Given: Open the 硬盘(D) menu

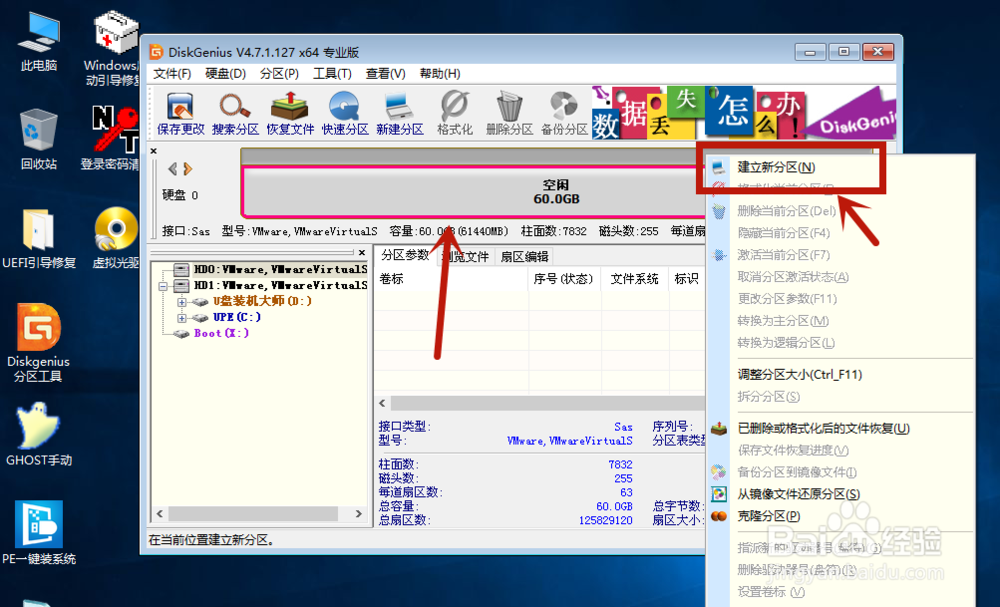Looking at the screenshot, I should point(225,74).
